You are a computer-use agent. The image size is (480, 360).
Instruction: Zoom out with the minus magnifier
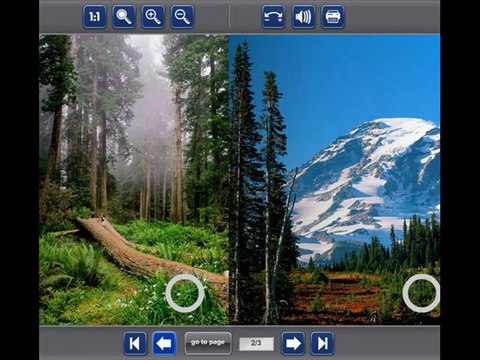(182, 17)
